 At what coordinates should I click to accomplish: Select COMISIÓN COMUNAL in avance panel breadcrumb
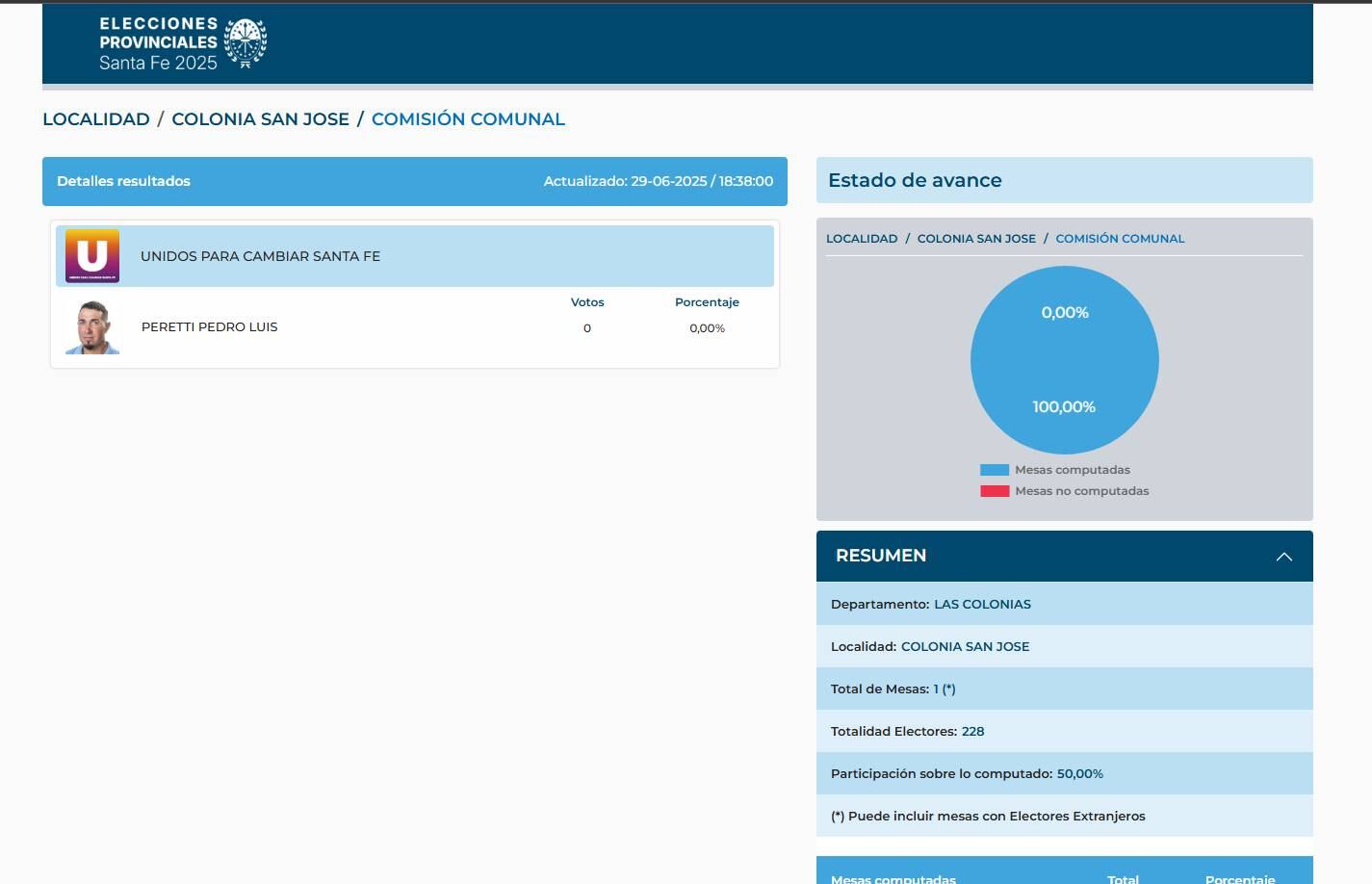1120,239
